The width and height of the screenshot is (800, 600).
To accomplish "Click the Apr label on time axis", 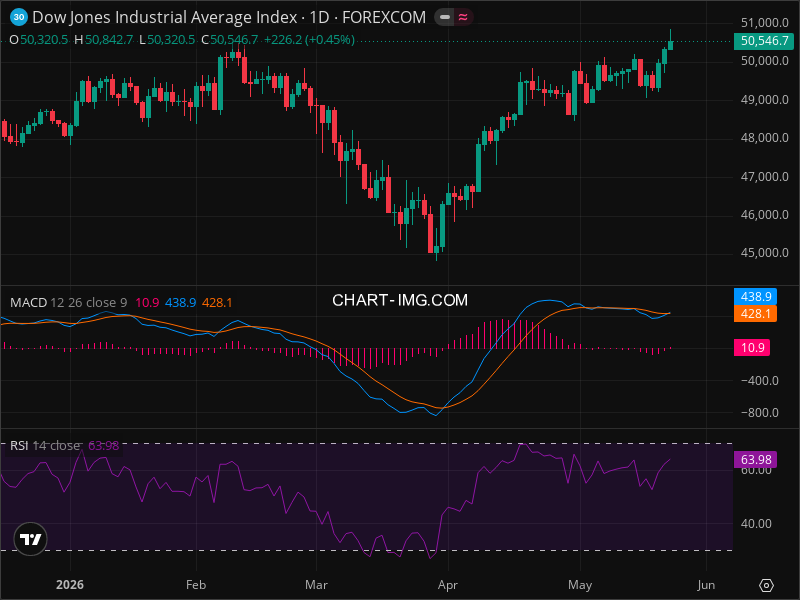I will point(448,585).
